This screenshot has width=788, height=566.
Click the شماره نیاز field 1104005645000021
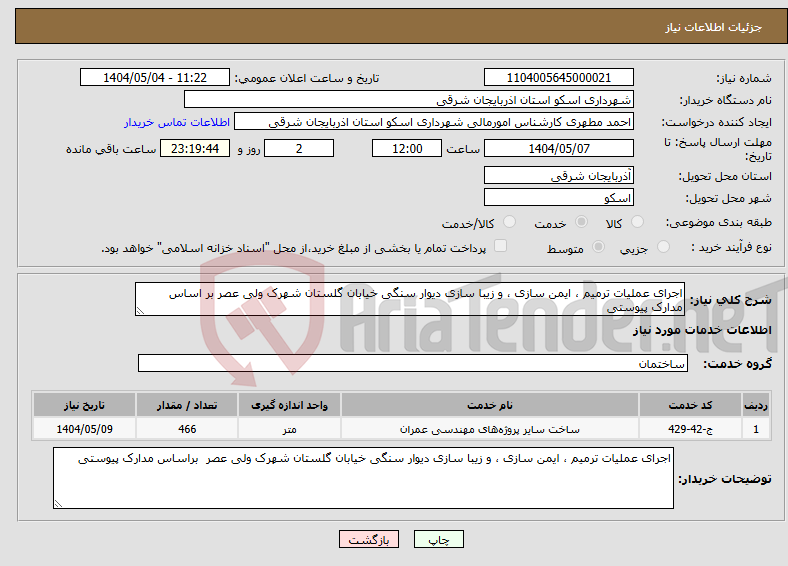(x=558, y=77)
